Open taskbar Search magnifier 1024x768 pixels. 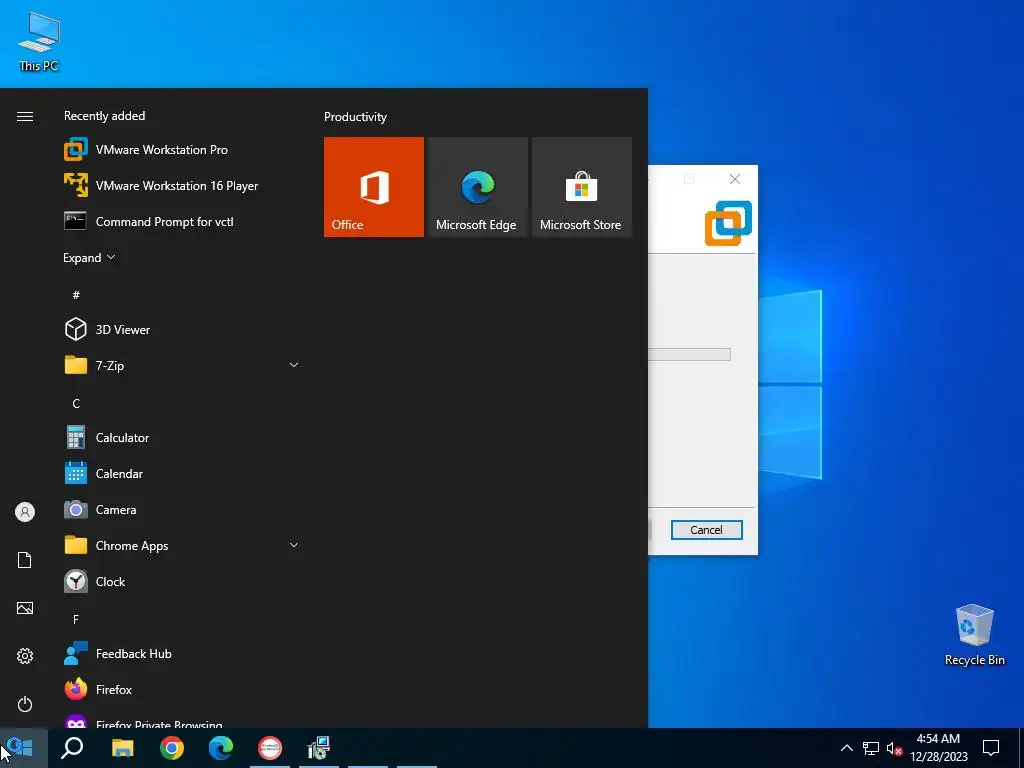(72, 748)
